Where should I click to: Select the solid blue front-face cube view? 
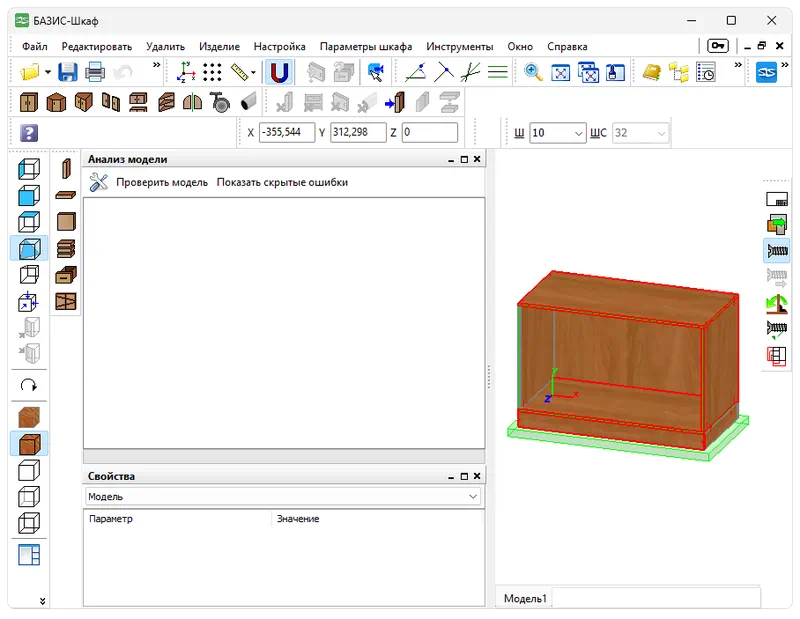coord(29,195)
